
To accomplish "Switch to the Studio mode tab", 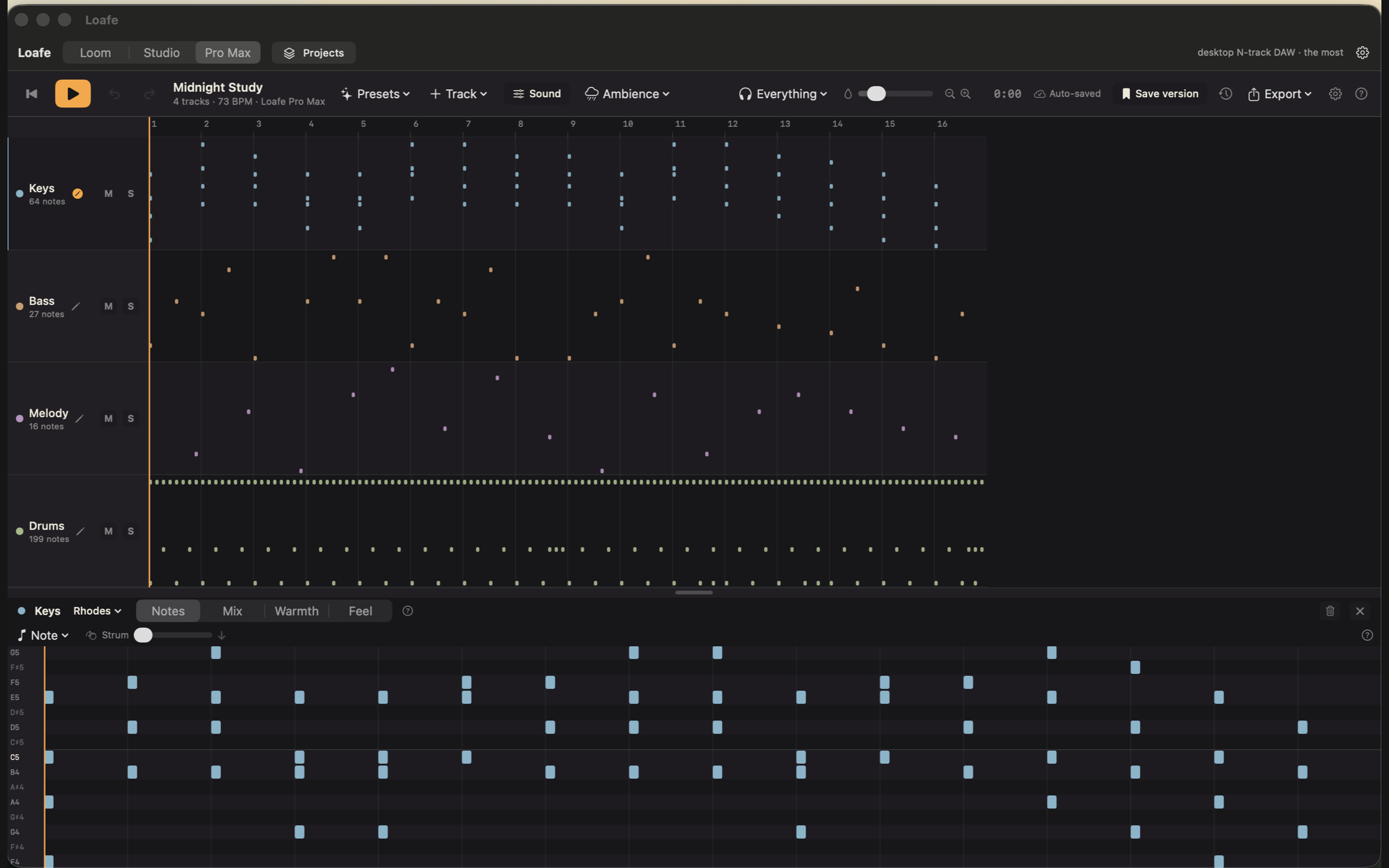I will point(161,52).
